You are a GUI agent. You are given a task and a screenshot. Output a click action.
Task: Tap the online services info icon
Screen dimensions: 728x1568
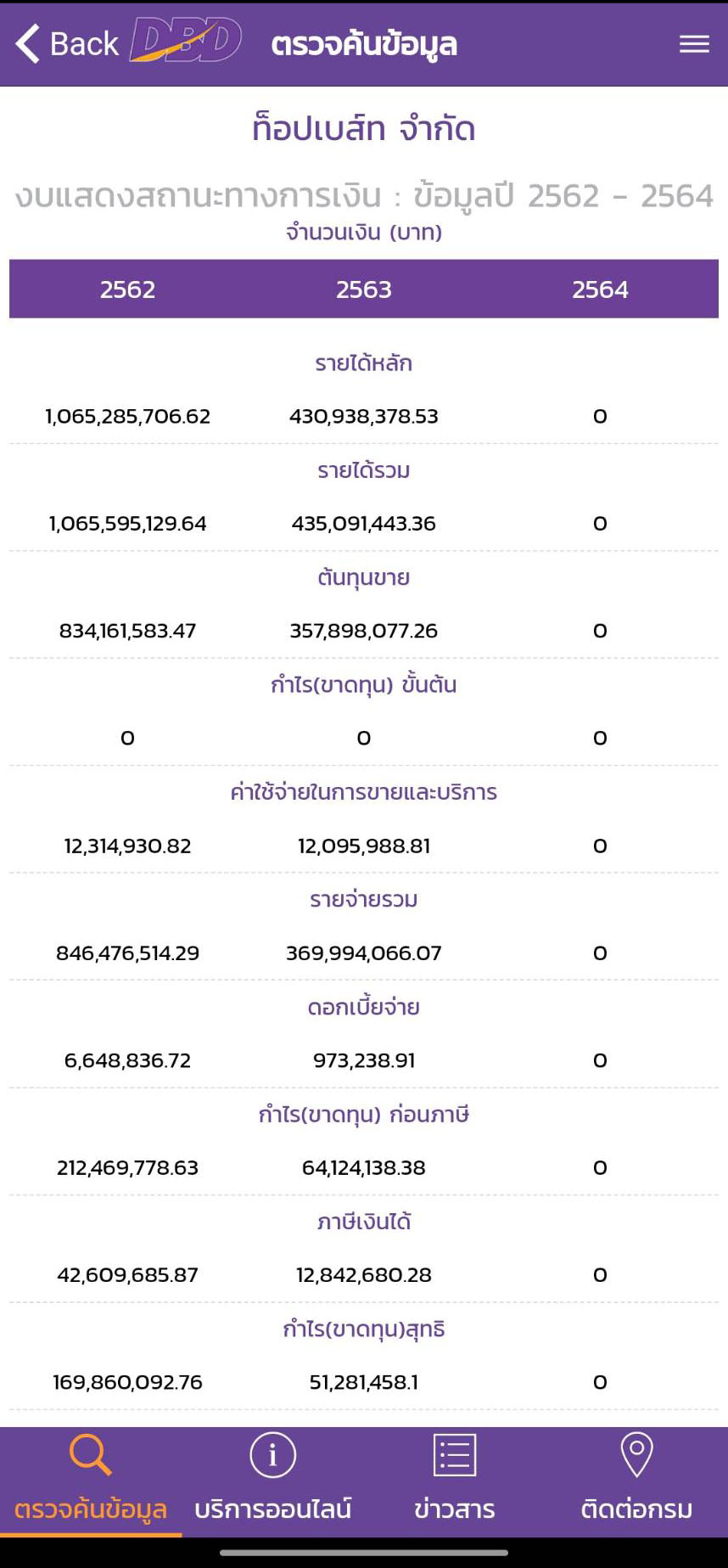[272, 1454]
